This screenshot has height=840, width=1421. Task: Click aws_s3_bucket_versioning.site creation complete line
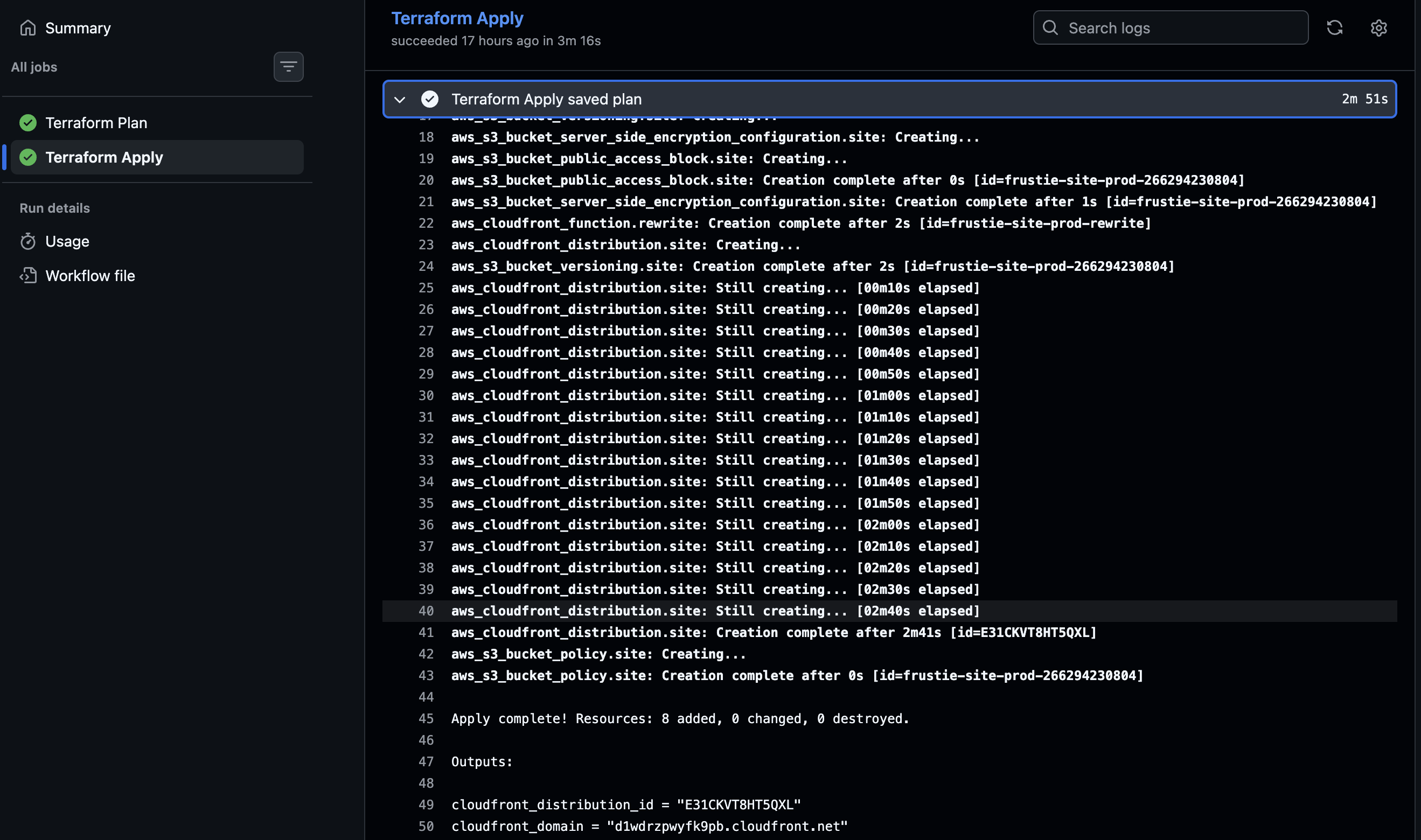[x=812, y=266]
